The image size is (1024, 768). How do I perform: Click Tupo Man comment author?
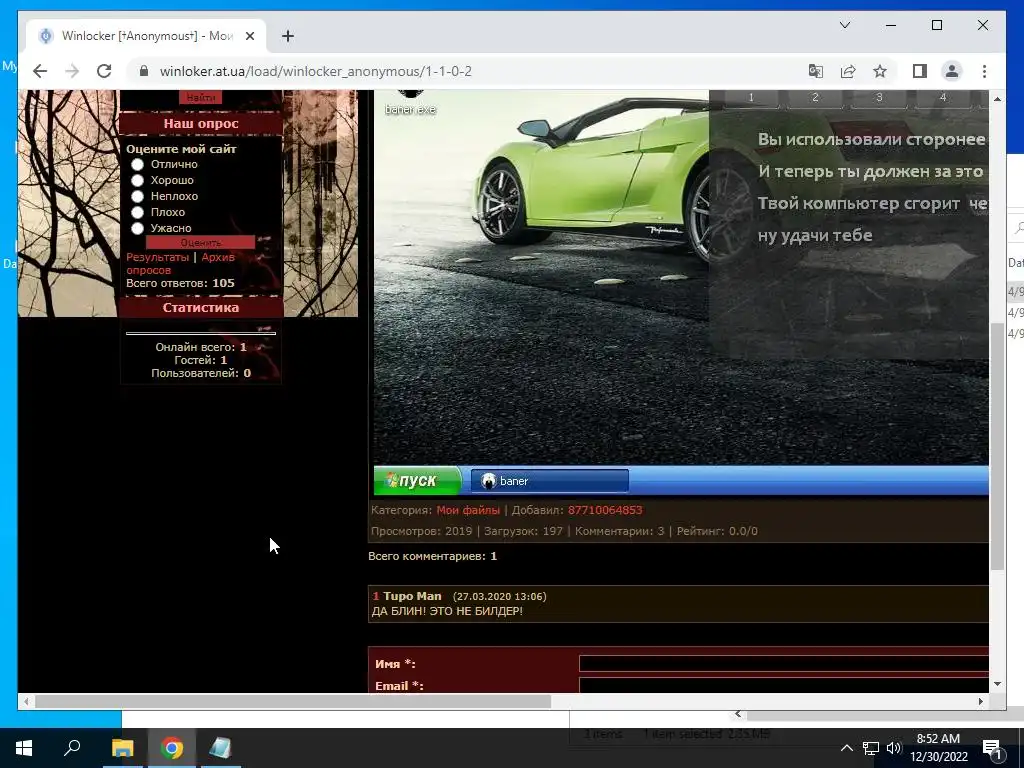(412, 596)
